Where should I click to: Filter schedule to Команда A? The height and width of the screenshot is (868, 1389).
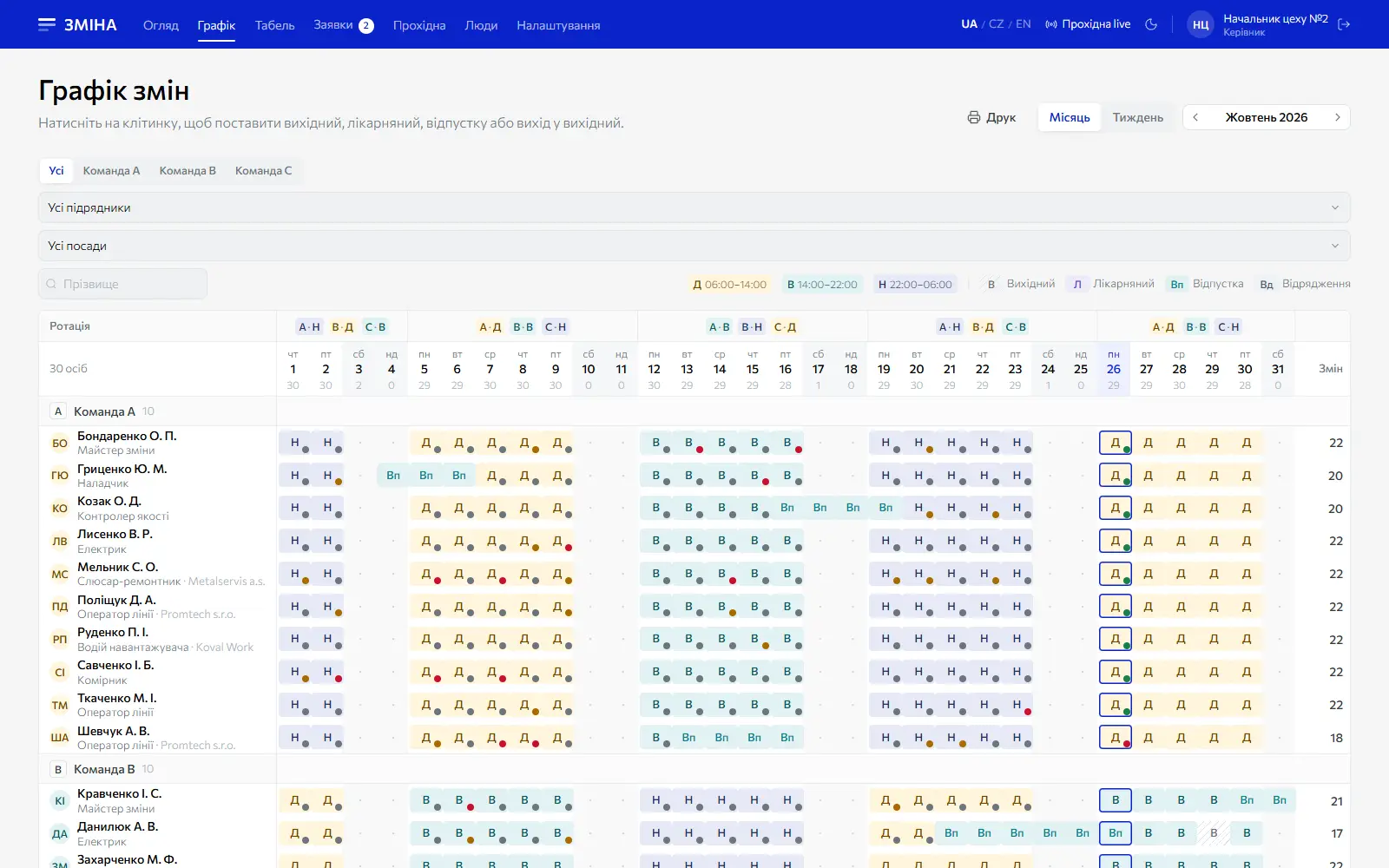(x=111, y=171)
